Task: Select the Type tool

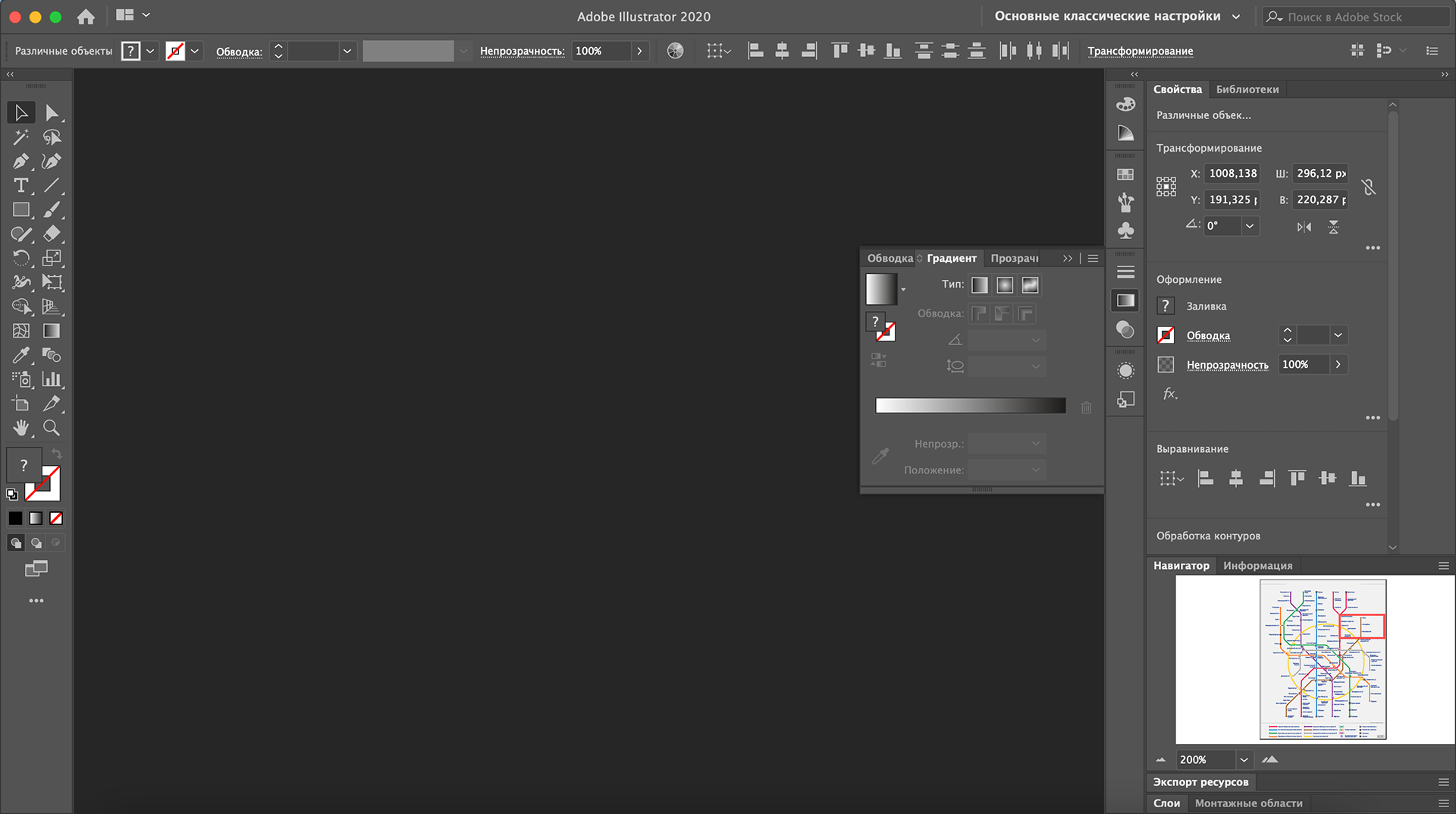Action: pyautogui.click(x=20, y=186)
